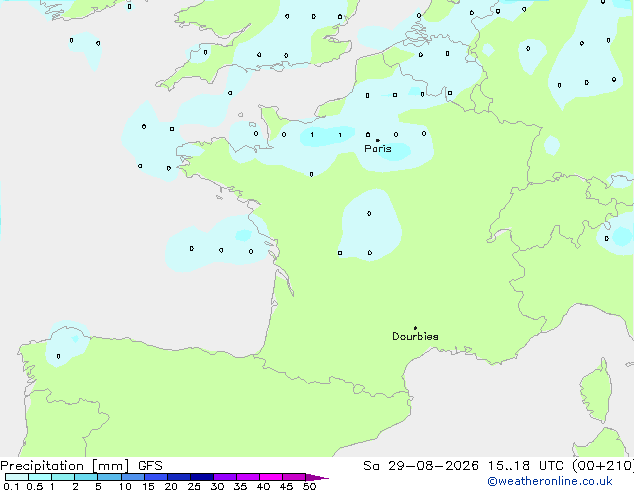This screenshot has height=490, width=634.
Task: Click the forecast date 29-08-2026 text
Action: tap(433, 466)
